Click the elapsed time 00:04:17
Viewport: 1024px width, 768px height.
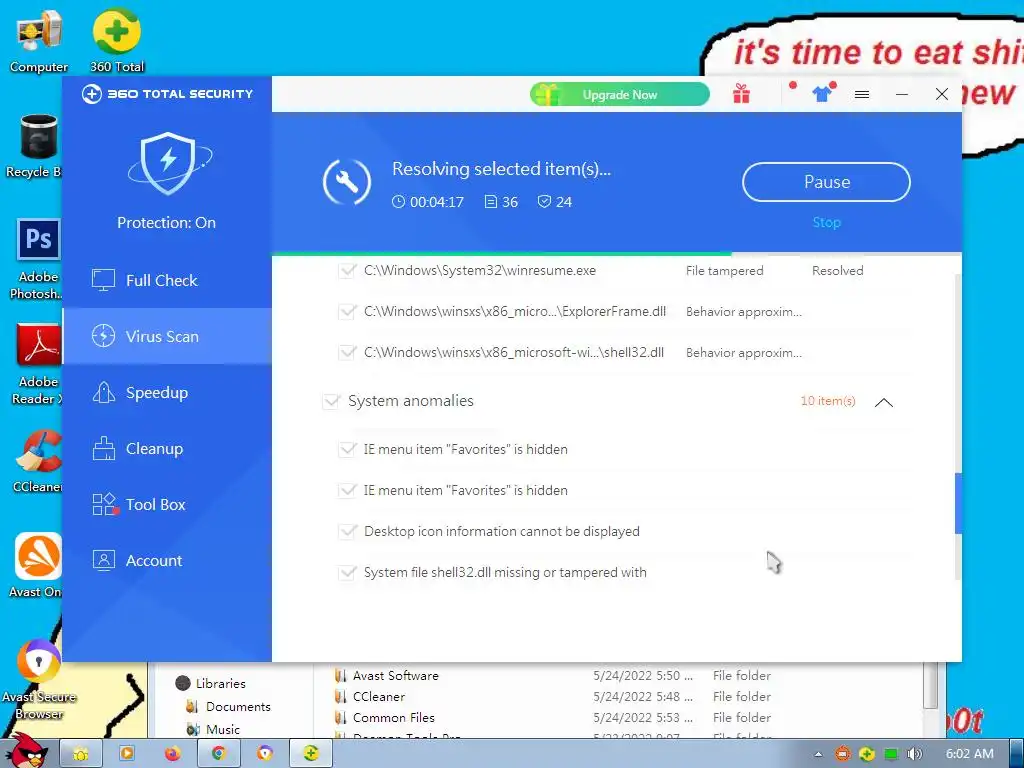coord(436,202)
